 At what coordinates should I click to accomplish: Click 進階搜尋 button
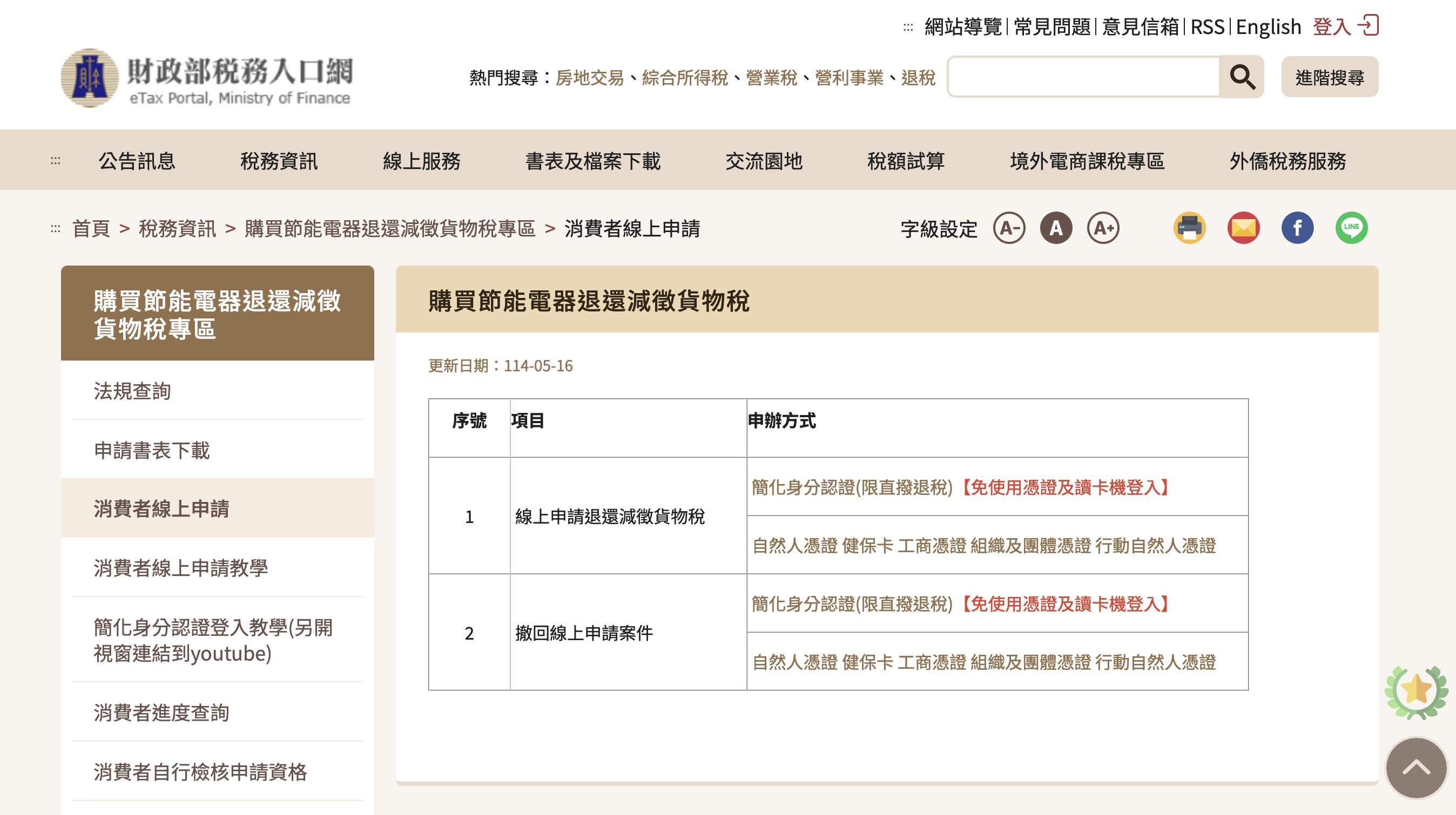[1330, 77]
